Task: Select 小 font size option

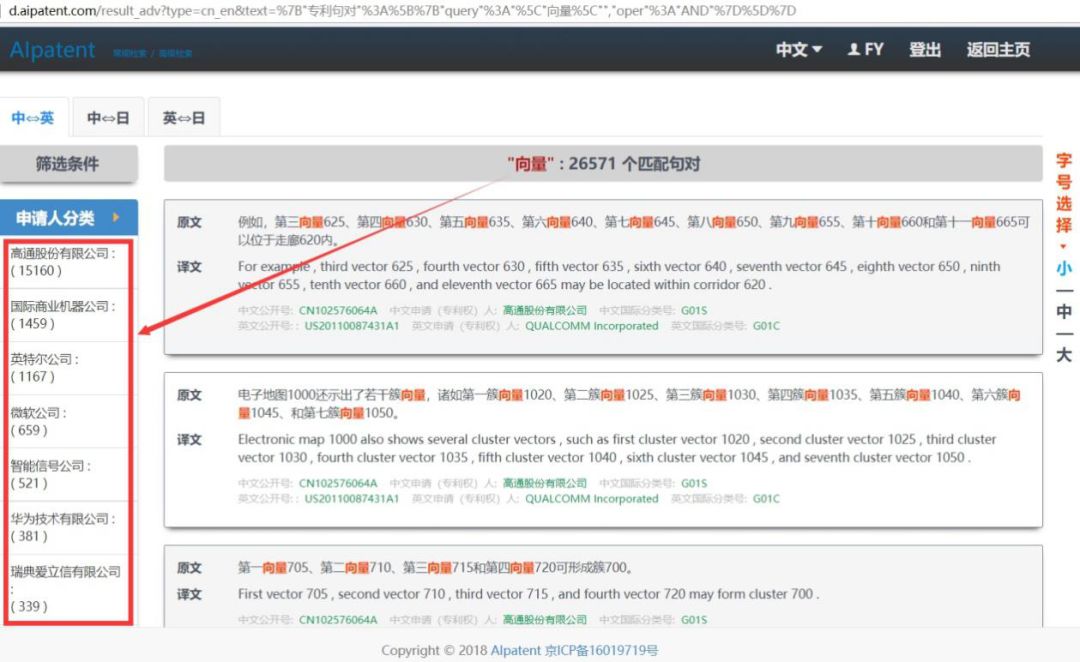Action: click(x=1063, y=269)
